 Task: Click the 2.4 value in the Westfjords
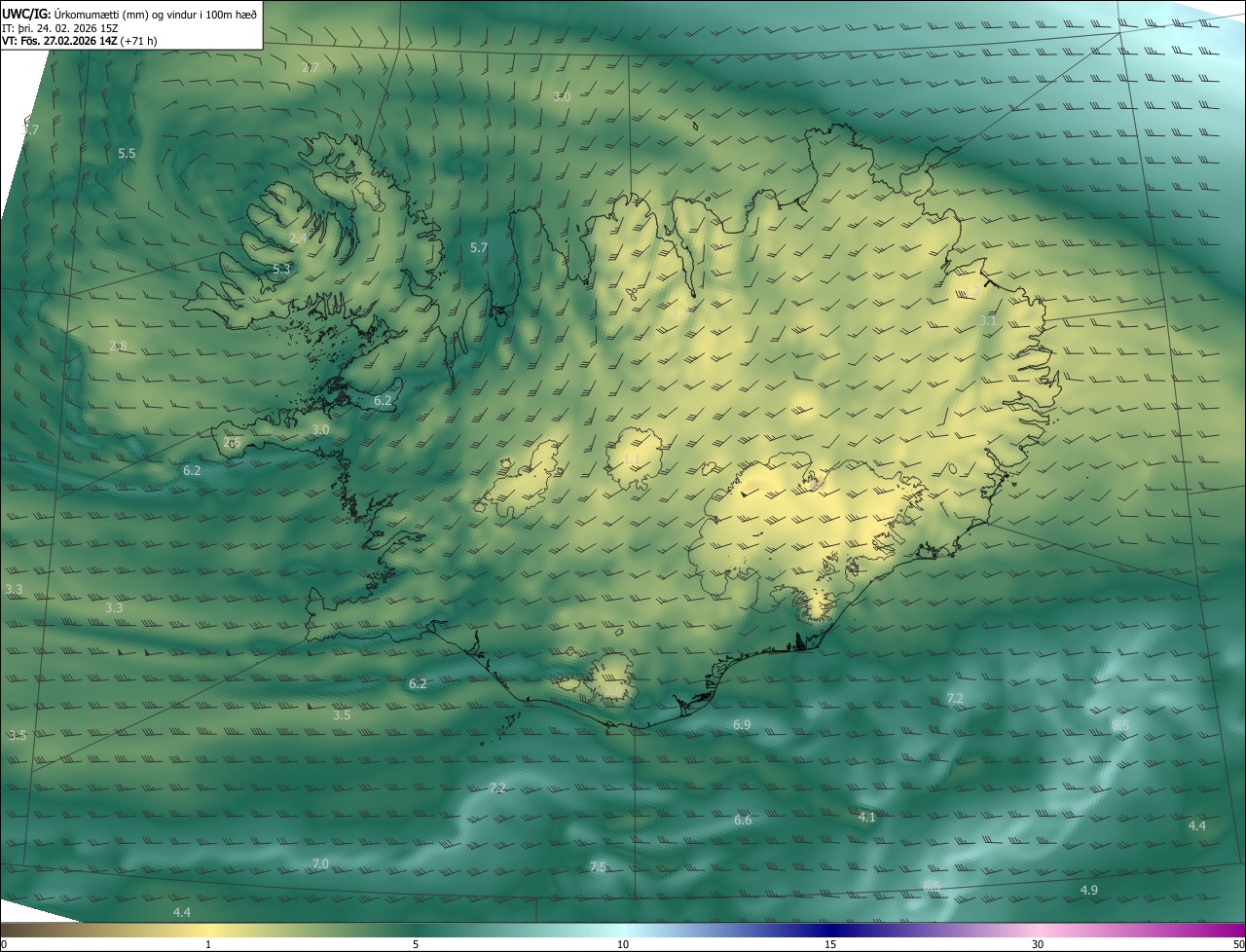point(298,238)
